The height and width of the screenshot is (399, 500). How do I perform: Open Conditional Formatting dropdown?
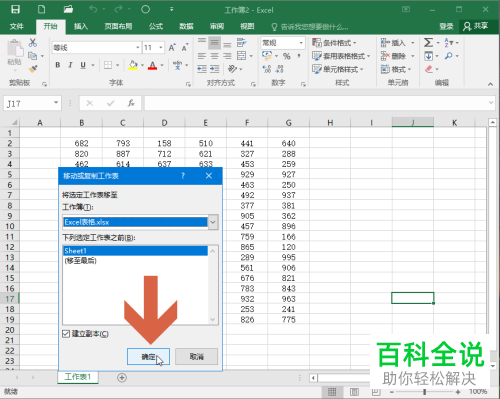[334, 43]
